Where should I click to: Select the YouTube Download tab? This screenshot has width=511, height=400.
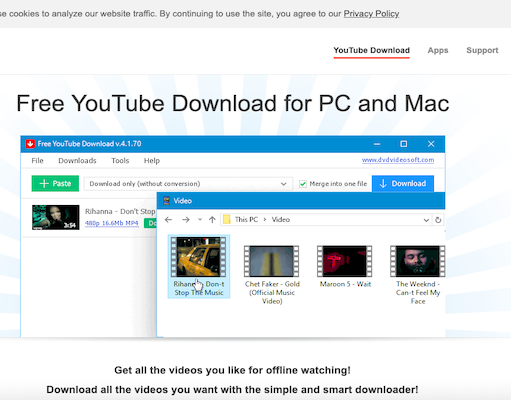pyautogui.click(x=372, y=50)
